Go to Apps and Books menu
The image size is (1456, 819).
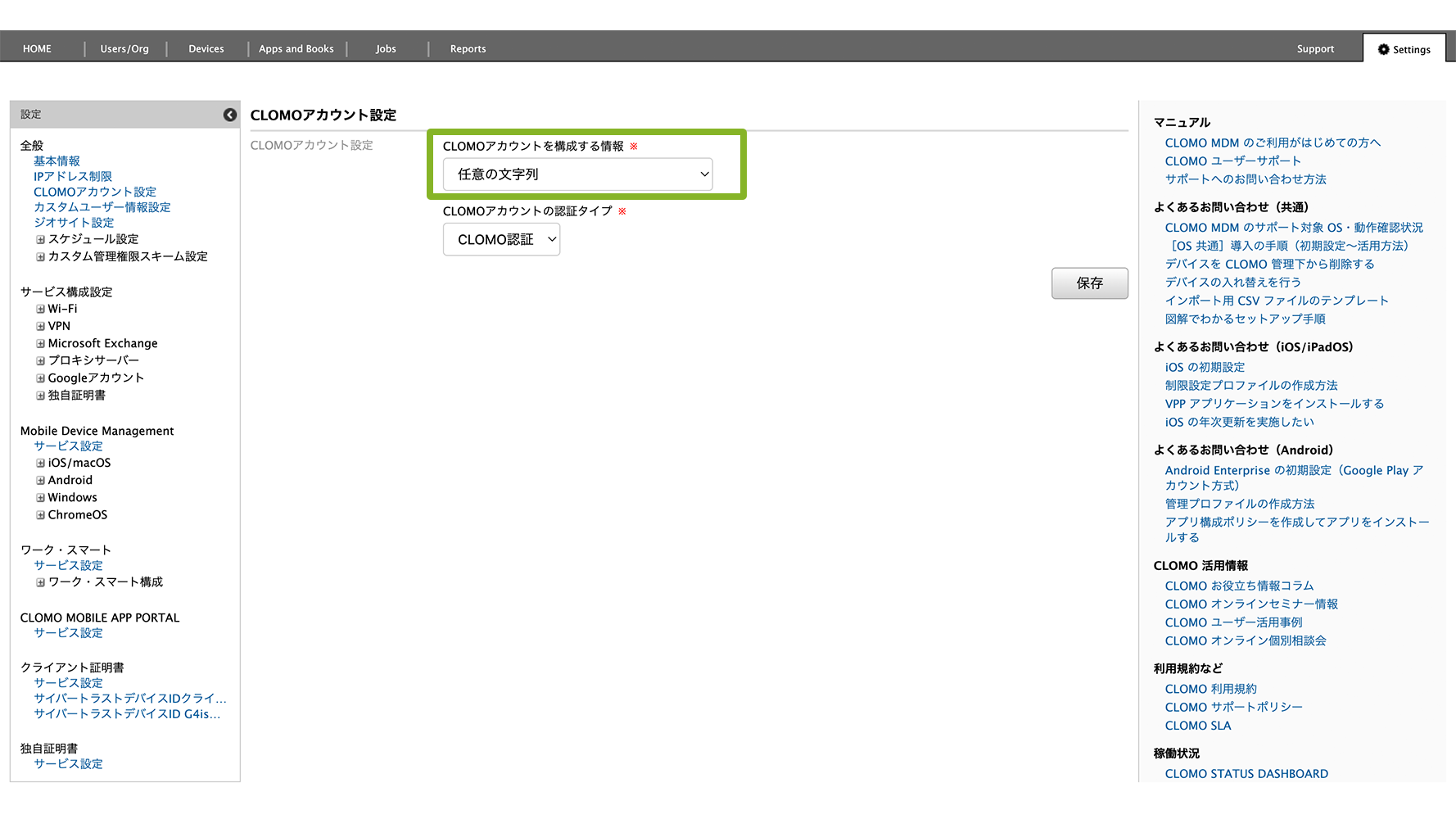[x=296, y=49]
